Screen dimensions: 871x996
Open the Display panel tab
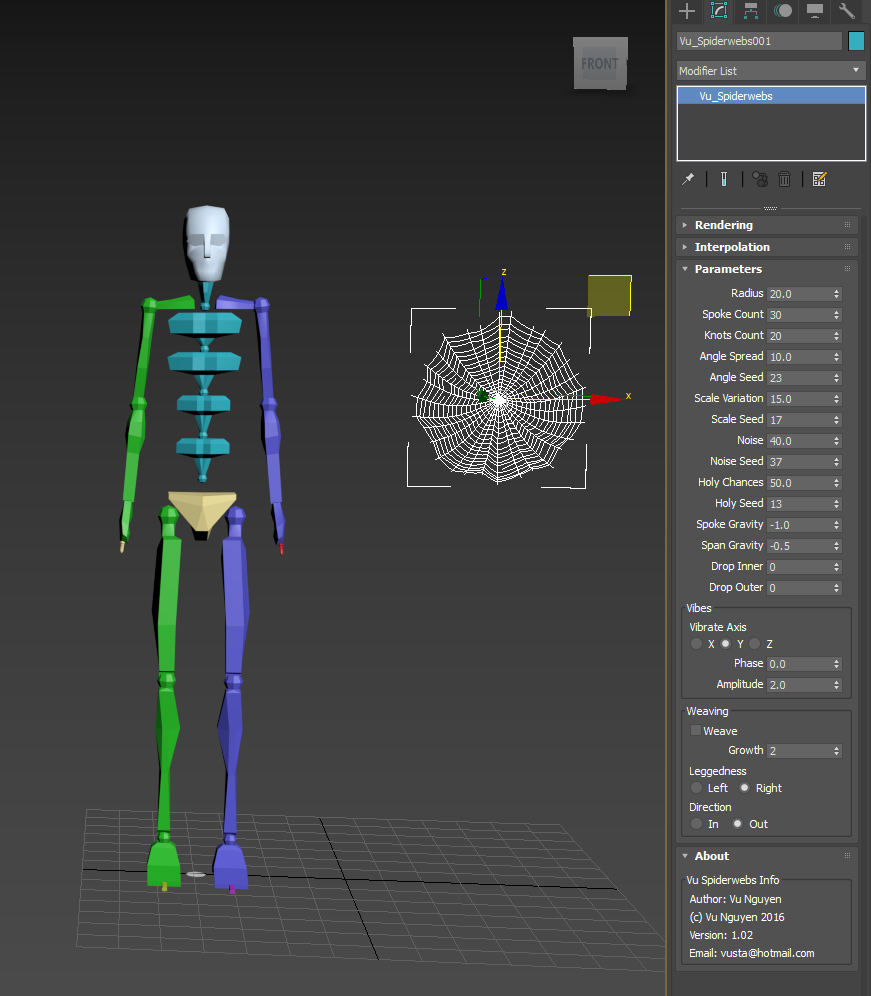pyautogui.click(x=815, y=11)
